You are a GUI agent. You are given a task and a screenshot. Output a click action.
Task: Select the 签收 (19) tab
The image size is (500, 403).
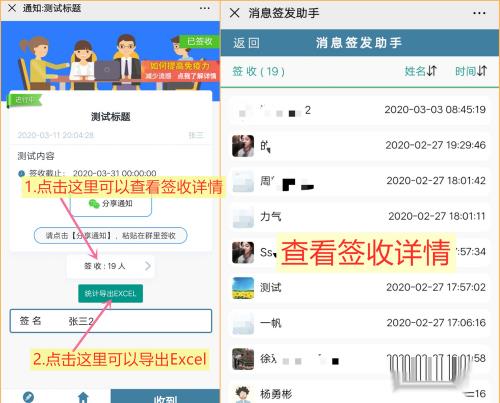[259, 71]
